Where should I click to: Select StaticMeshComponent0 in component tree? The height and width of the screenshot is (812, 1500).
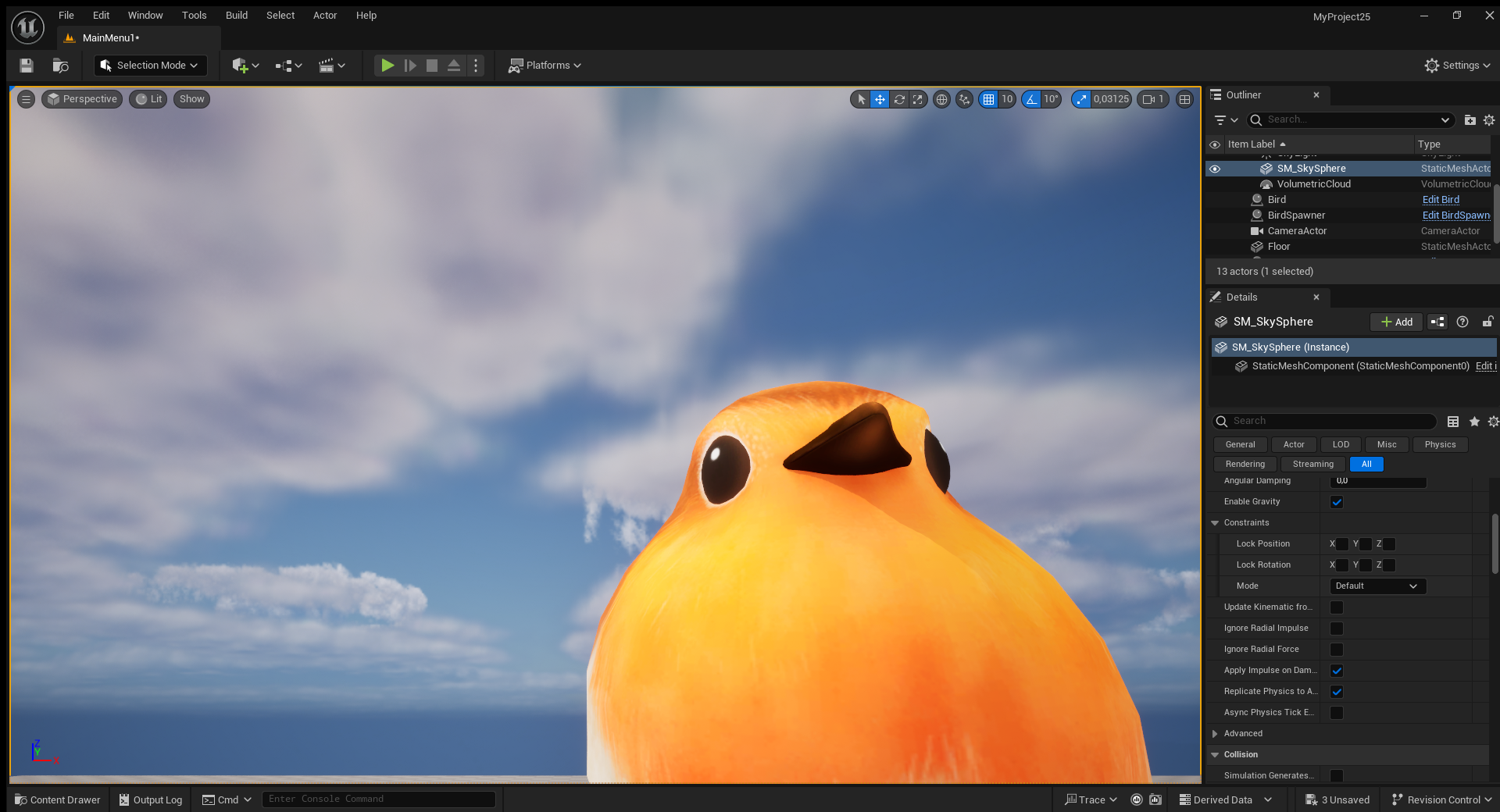click(x=1360, y=366)
